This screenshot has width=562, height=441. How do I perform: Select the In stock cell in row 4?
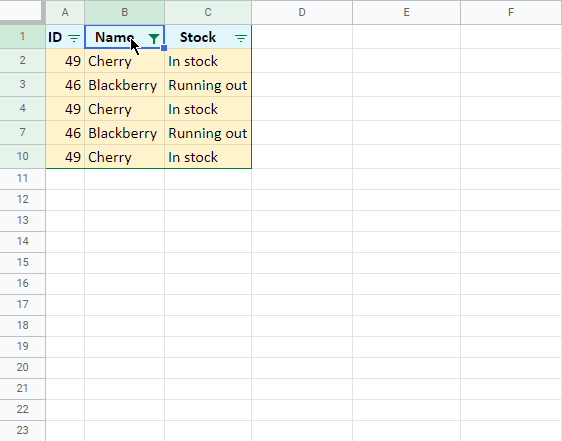click(x=208, y=109)
